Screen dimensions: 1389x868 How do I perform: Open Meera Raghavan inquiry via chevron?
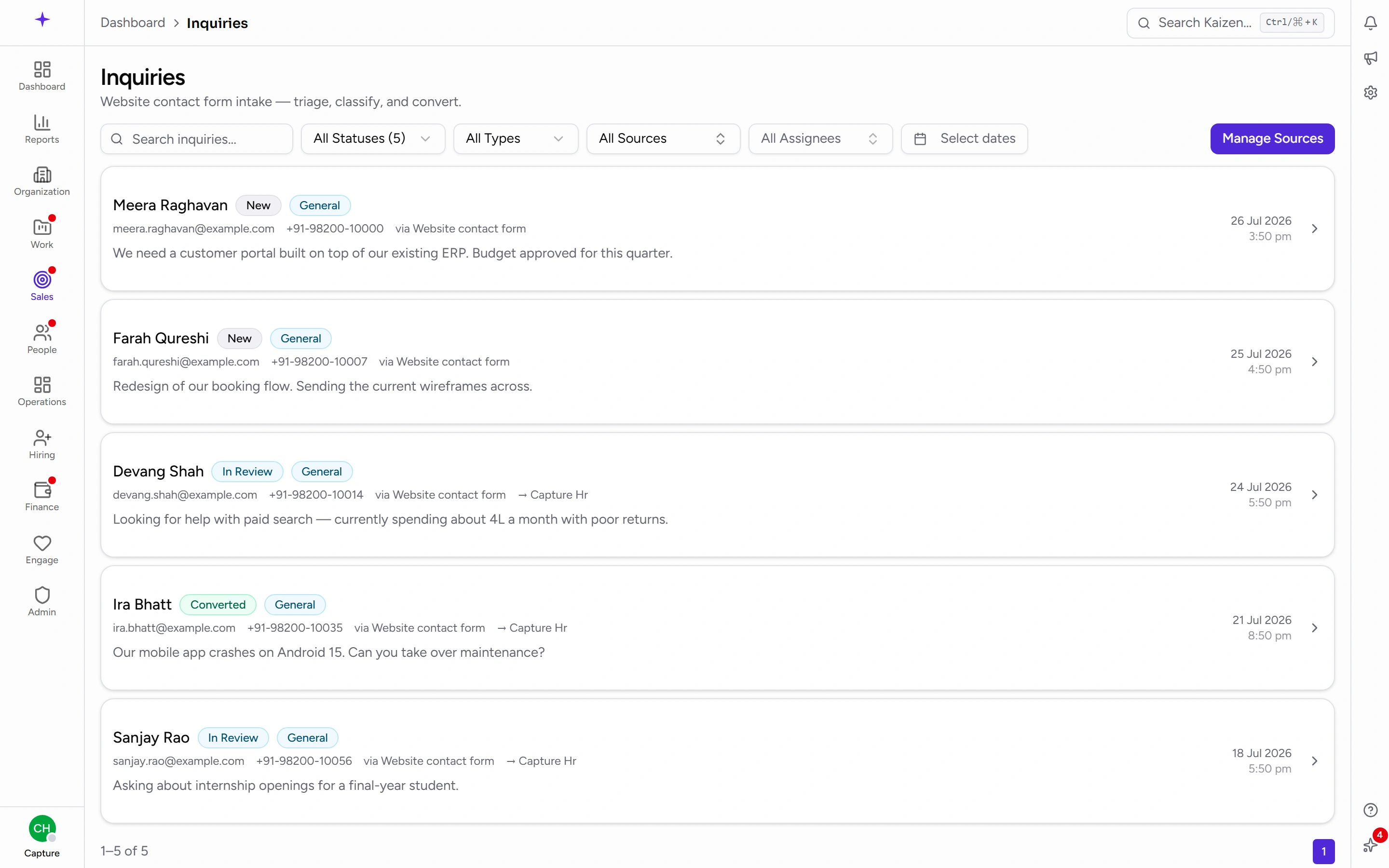tap(1314, 229)
